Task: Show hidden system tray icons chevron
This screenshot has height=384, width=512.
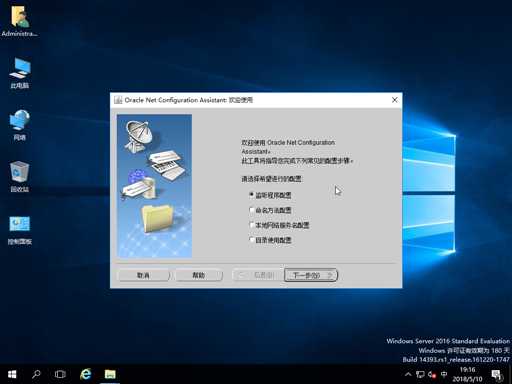Action: [408, 375]
